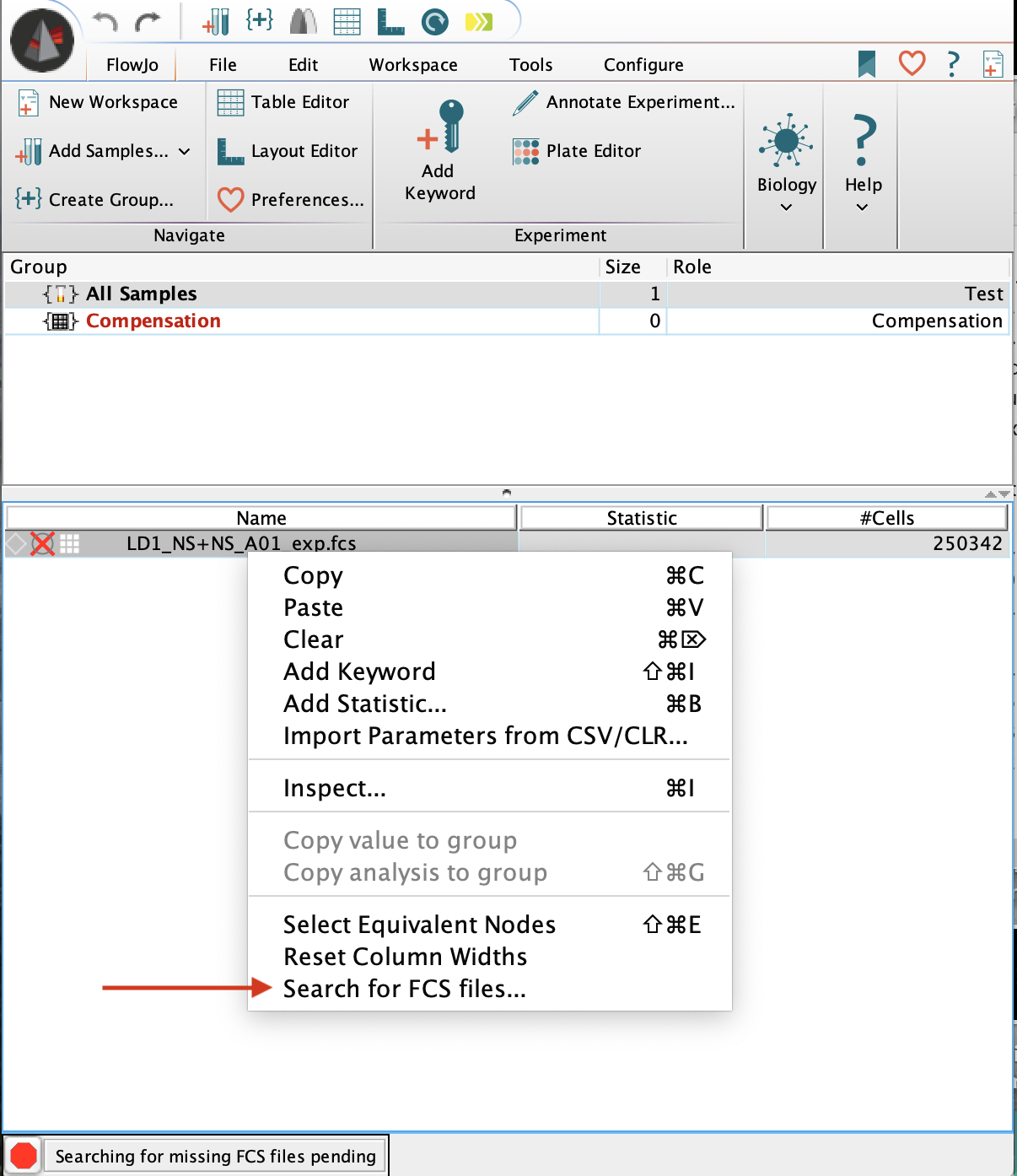Collapse the panel using divider arrow
The width and height of the screenshot is (1017, 1176).
click(507, 492)
